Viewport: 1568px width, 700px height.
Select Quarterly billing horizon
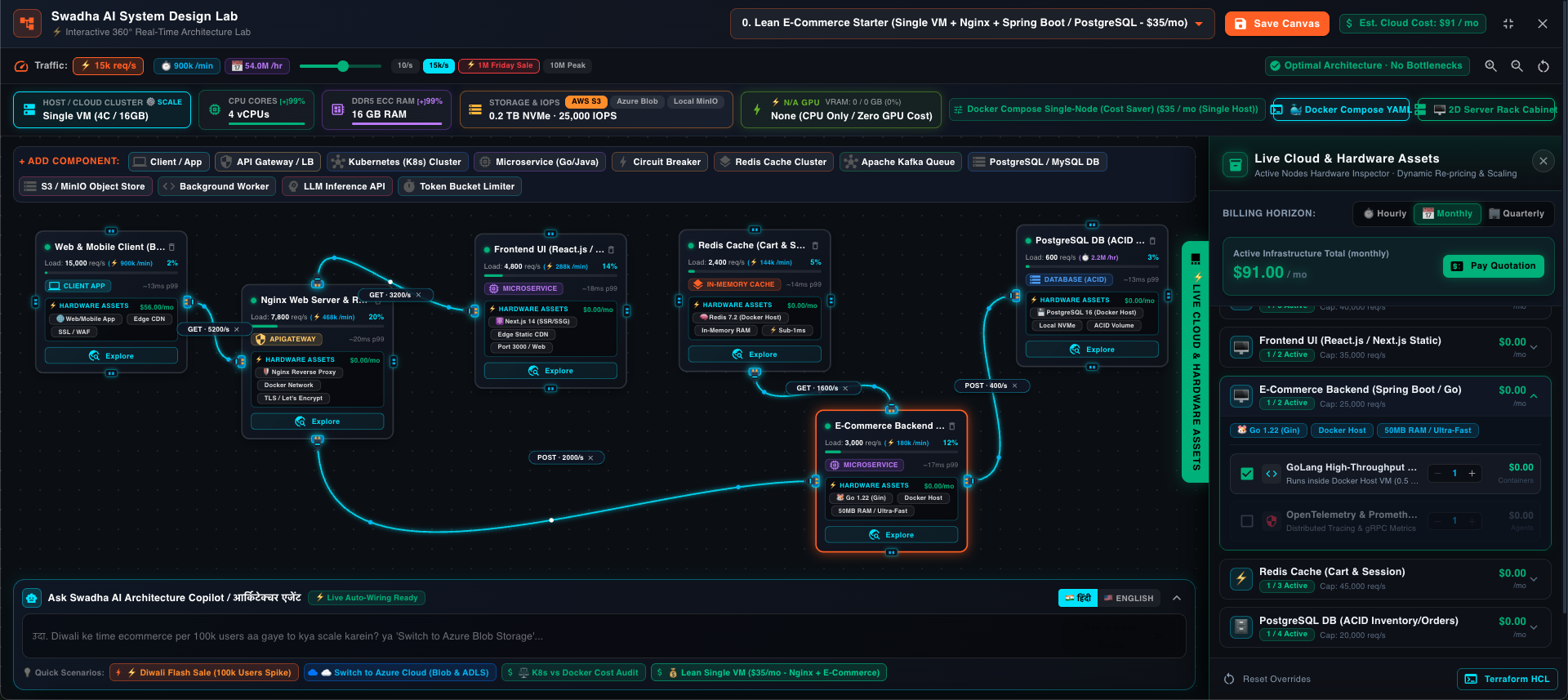(1517, 214)
